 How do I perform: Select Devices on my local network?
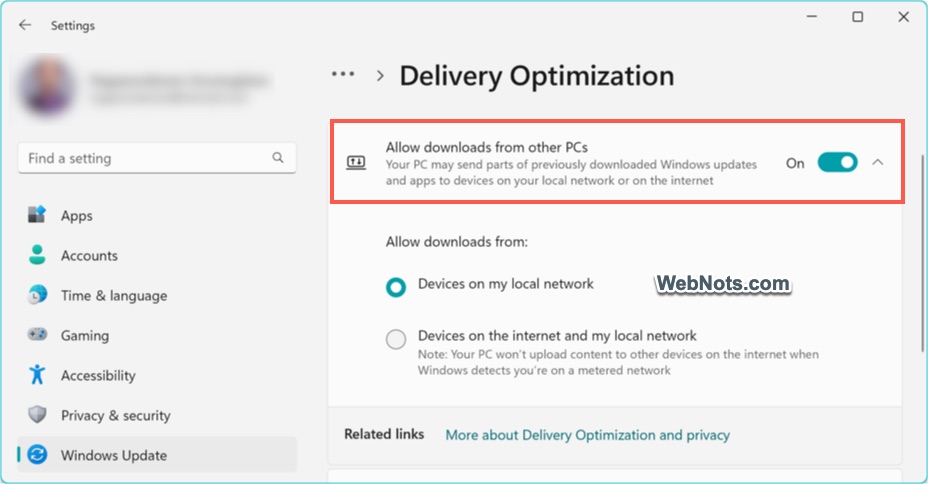(397, 287)
